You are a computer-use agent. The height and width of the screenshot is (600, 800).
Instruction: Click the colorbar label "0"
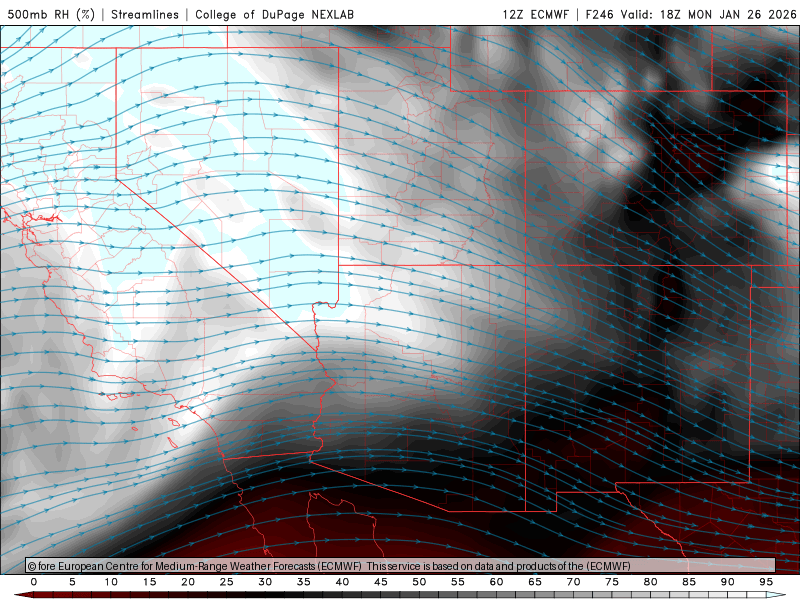pos(34,582)
